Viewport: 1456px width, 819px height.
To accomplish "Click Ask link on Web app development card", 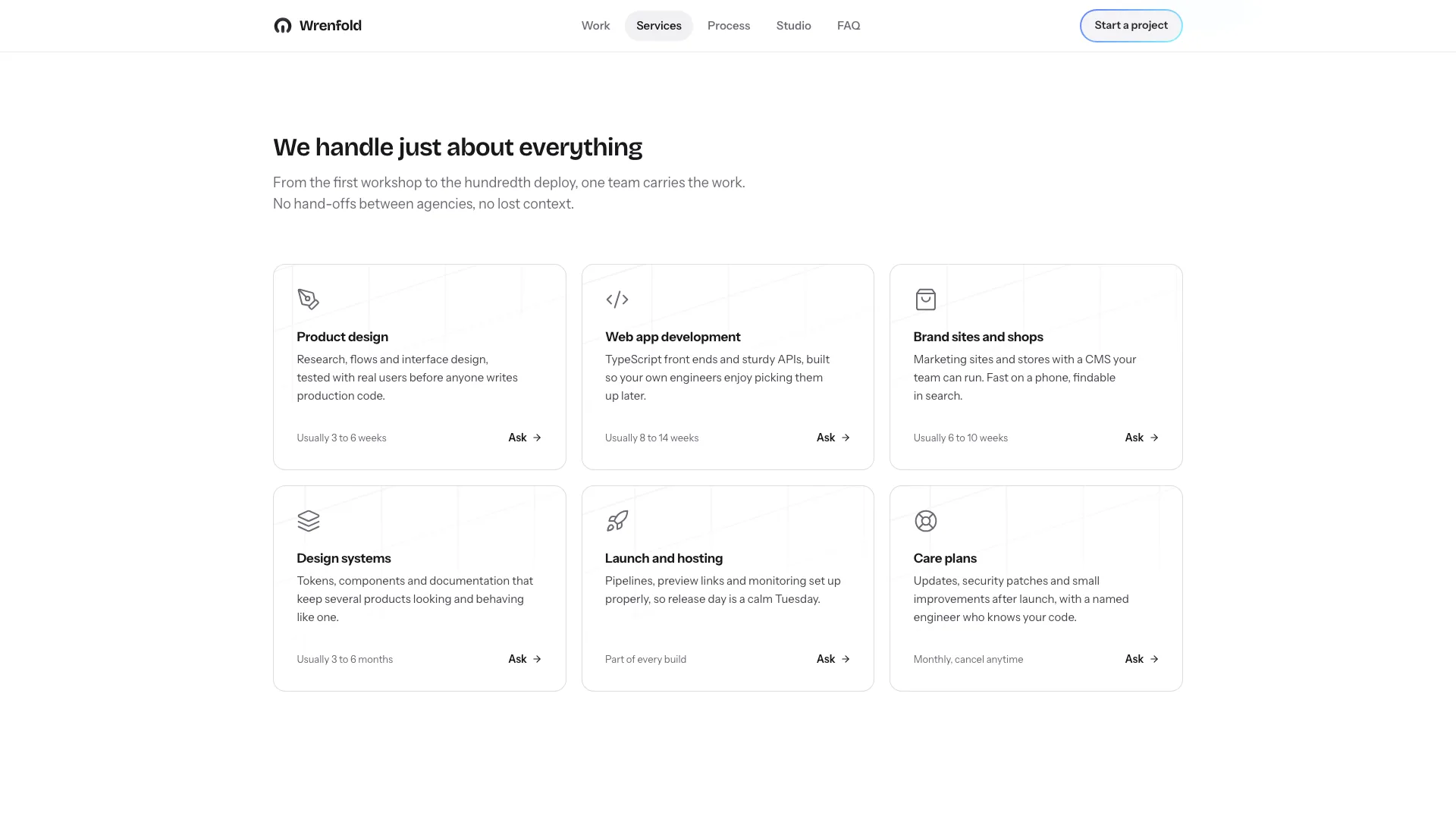I will pos(833,438).
